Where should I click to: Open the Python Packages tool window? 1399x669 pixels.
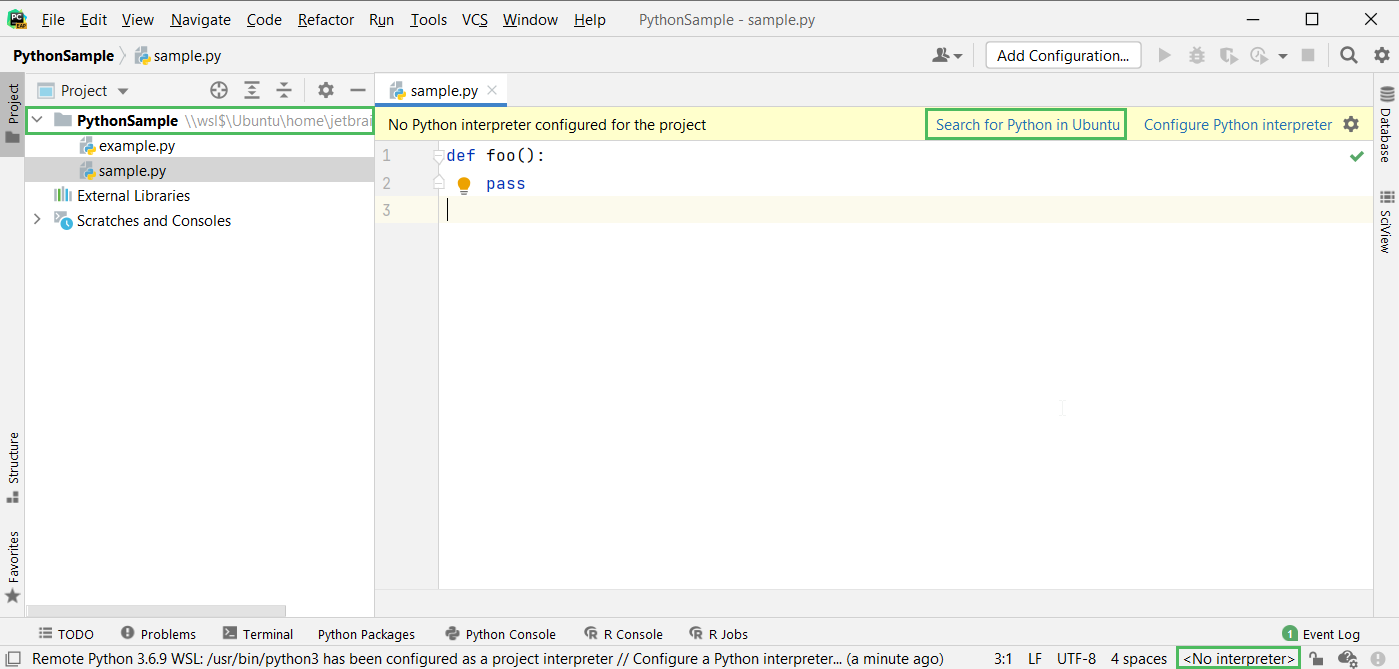[x=366, y=633]
